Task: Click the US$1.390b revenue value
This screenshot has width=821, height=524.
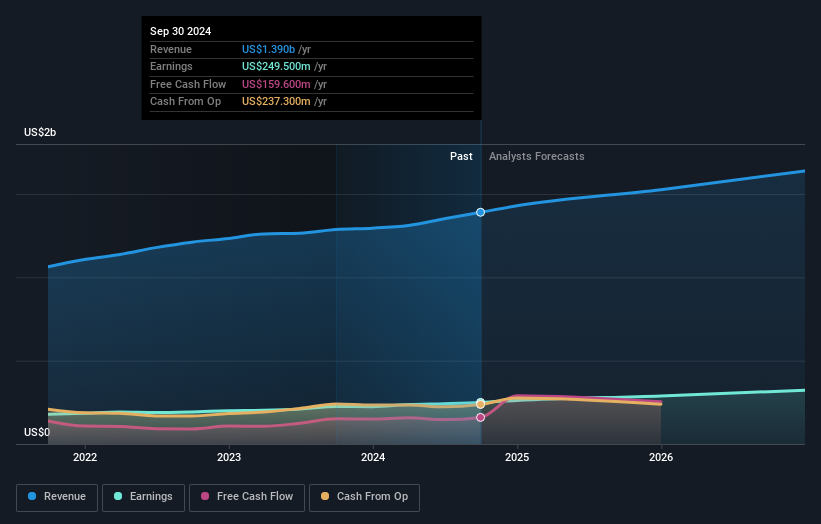Action: [269, 49]
